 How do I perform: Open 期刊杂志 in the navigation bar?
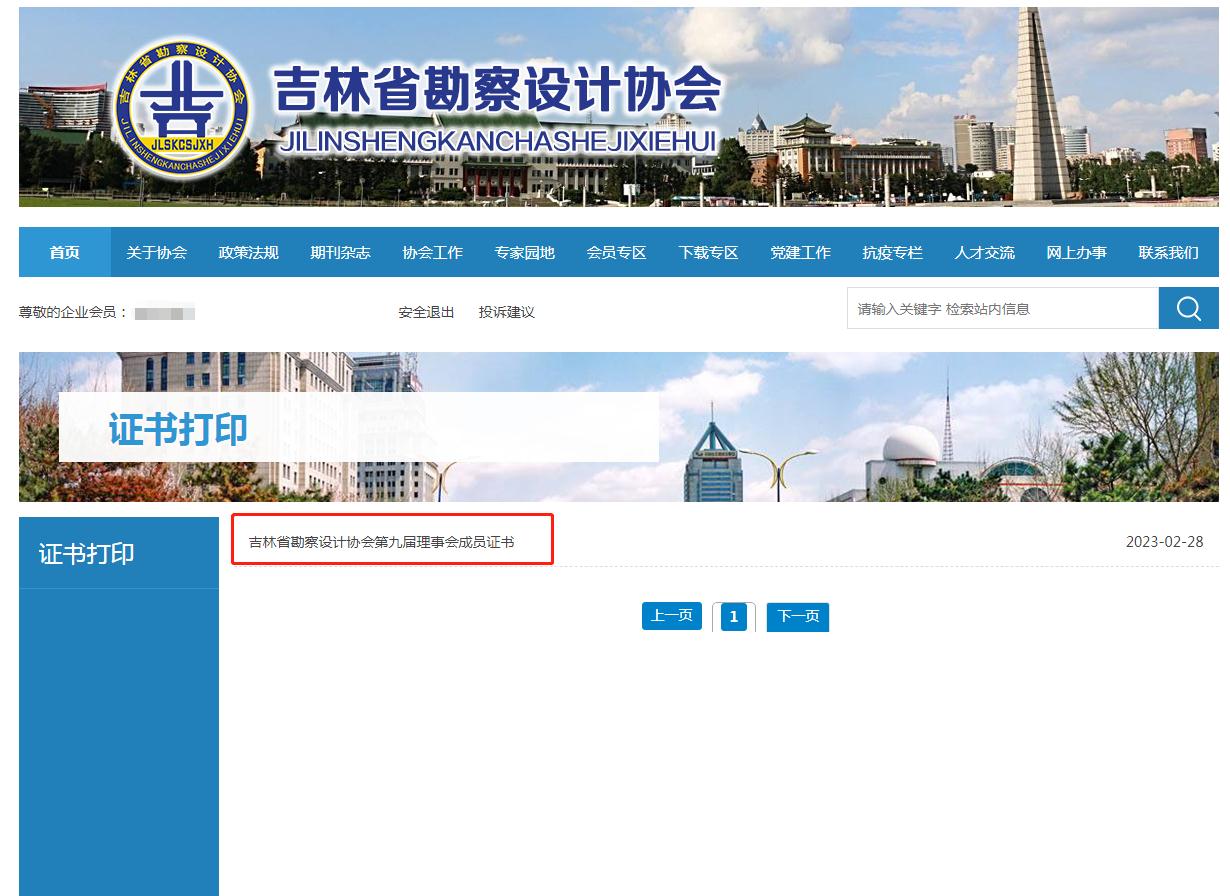point(341,252)
